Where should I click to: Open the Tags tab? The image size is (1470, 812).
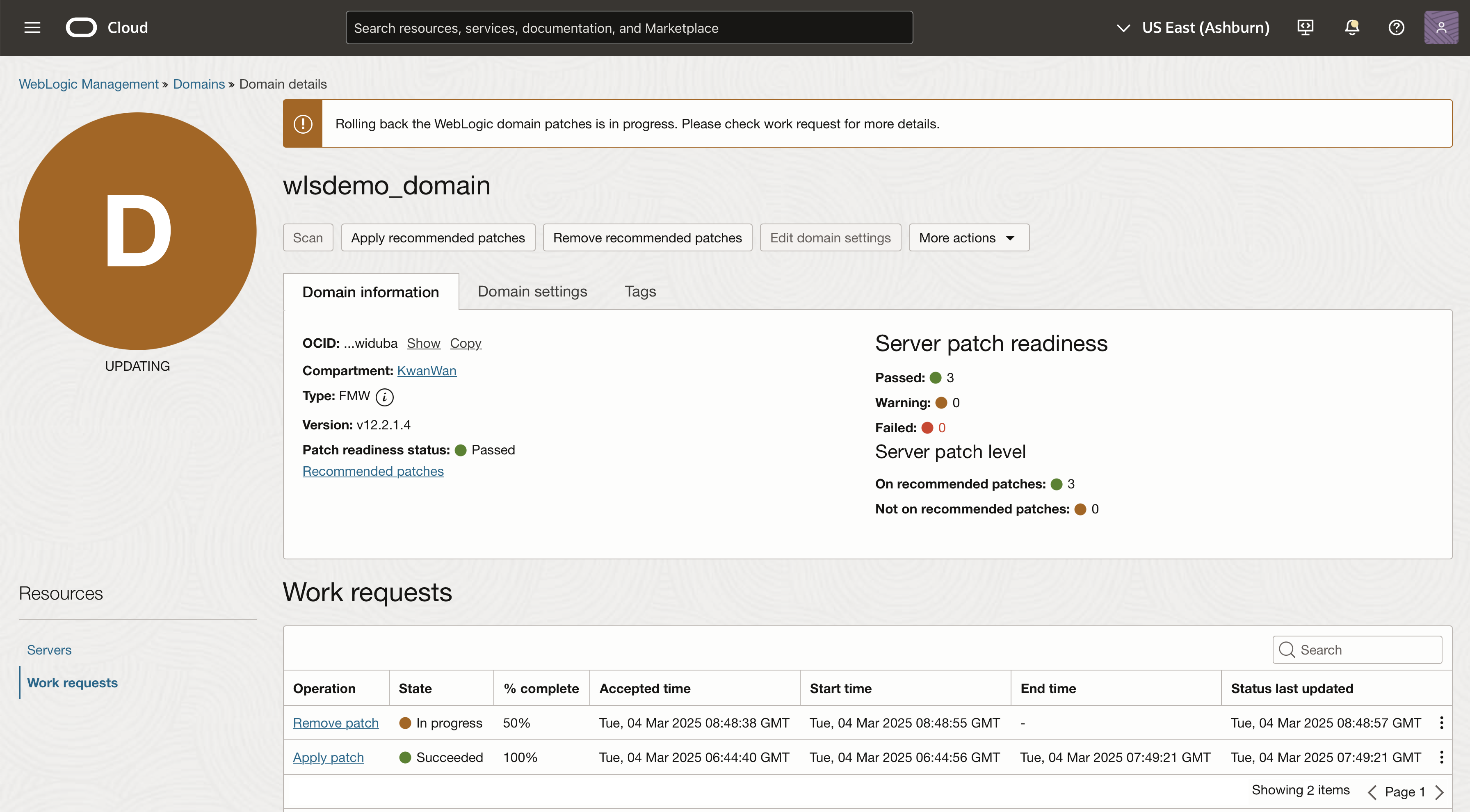pyautogui.click(x=640, y=291)
